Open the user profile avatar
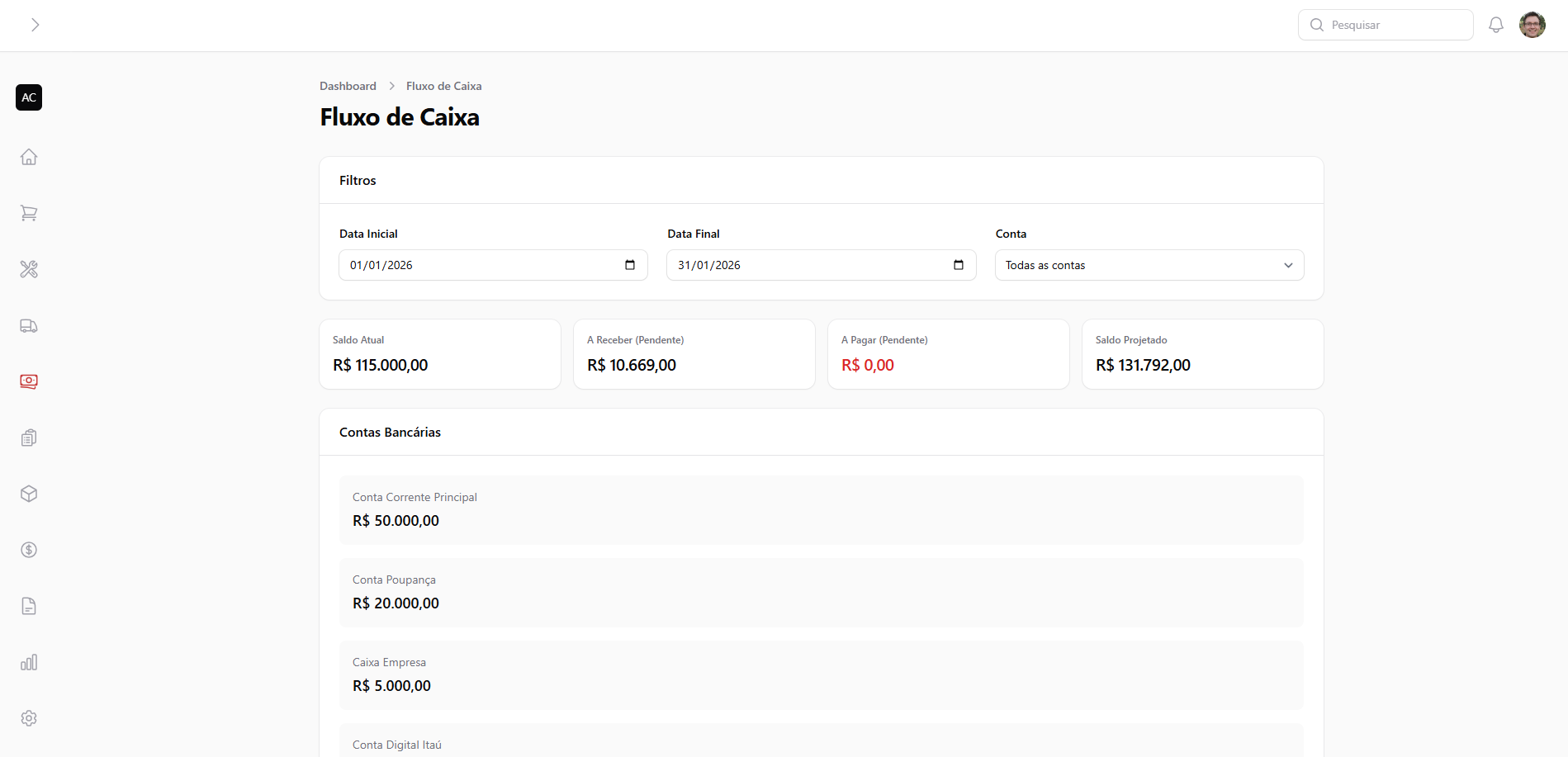The image size is (1568, 757). click(1532, 25)
